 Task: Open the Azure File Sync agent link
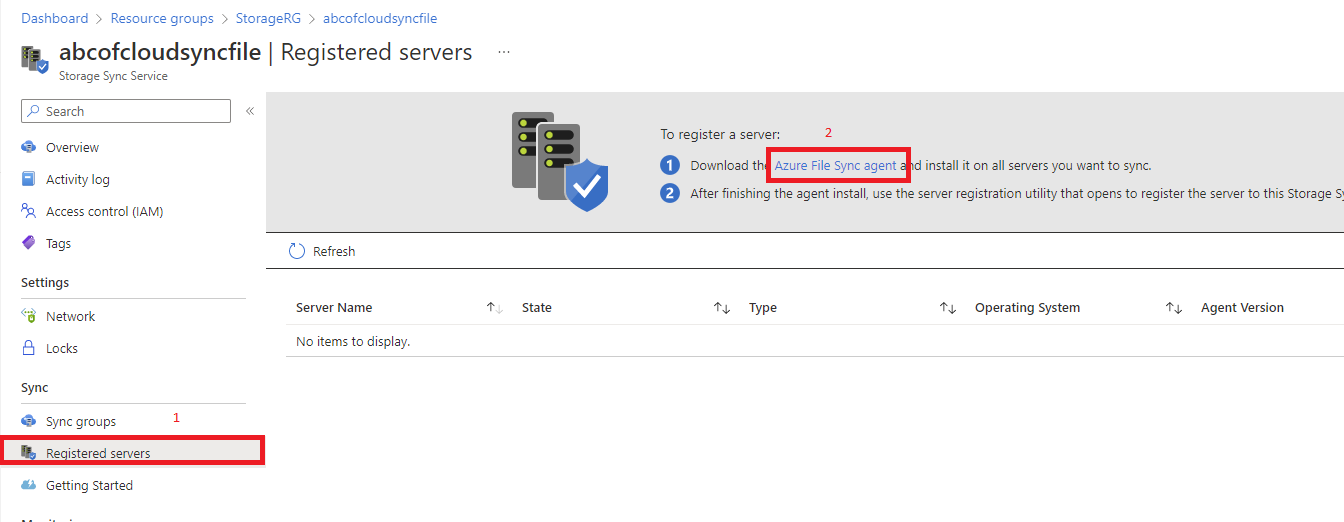click(x=836, y=165)
